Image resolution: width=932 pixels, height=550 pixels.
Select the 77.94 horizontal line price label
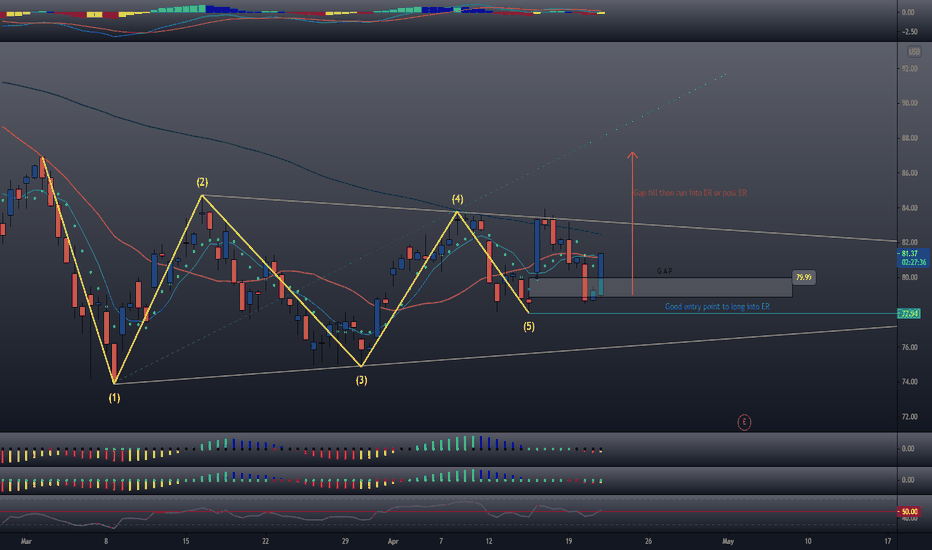point(909,313)
